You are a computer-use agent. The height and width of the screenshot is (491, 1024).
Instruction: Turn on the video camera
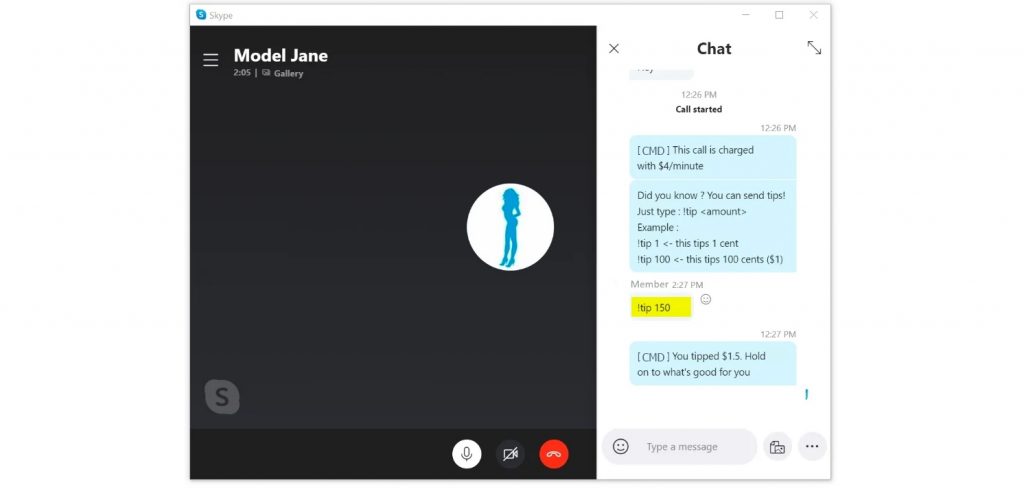pos(510,454)
